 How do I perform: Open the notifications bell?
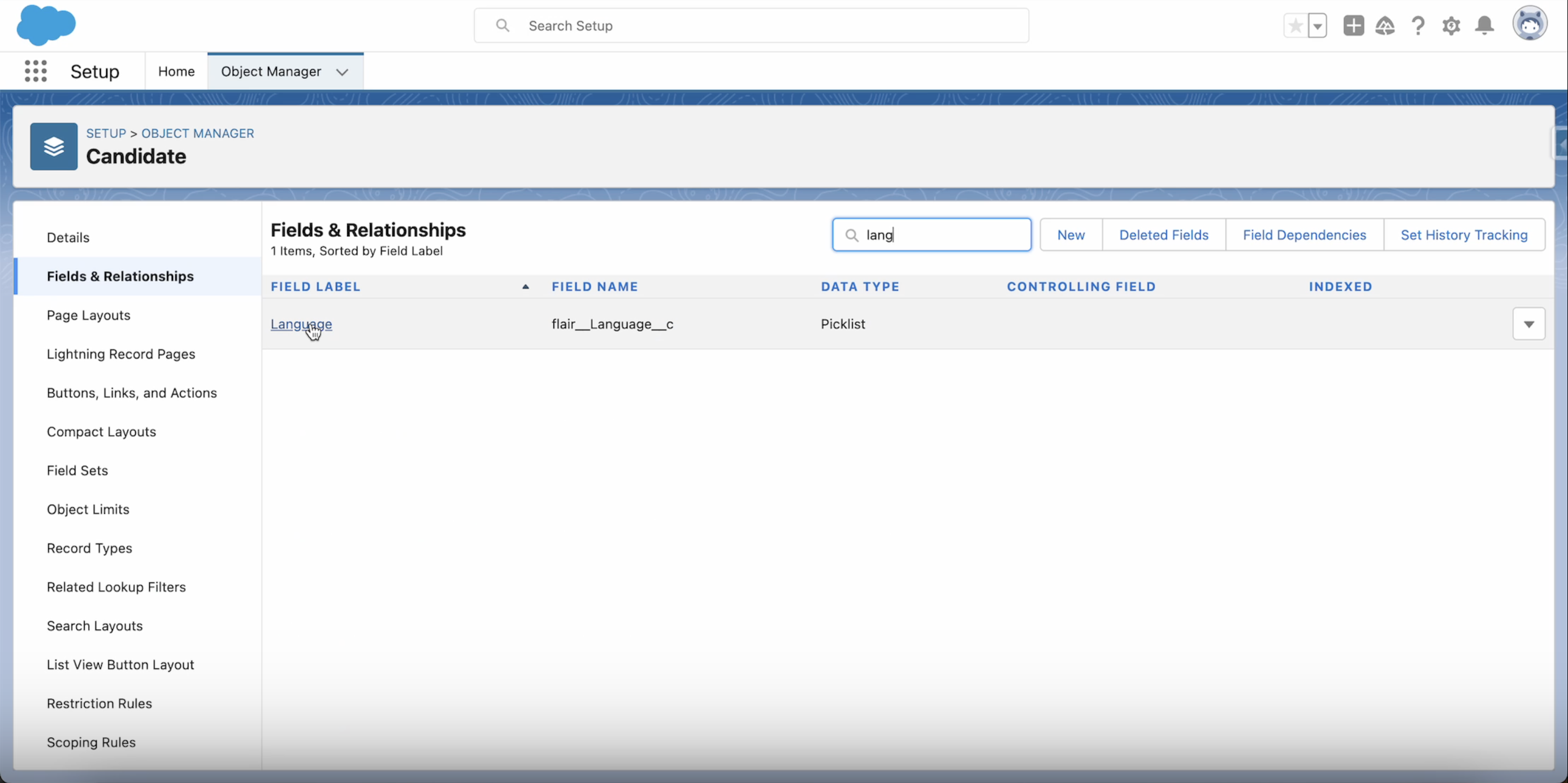click(x=1484, y=25)
